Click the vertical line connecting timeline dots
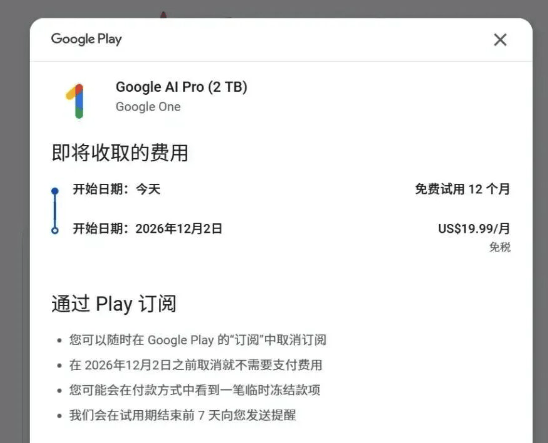The image size is (548, 443). click(55, 210)
